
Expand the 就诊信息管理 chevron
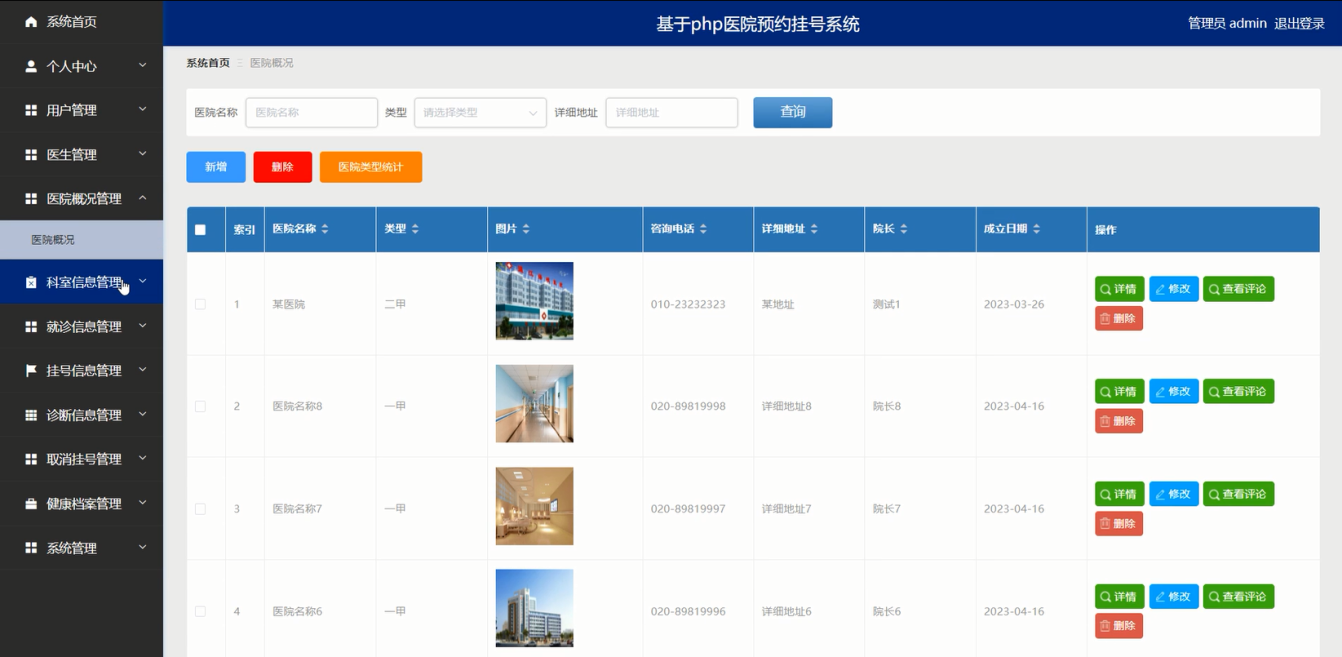(x=142, y=326)
